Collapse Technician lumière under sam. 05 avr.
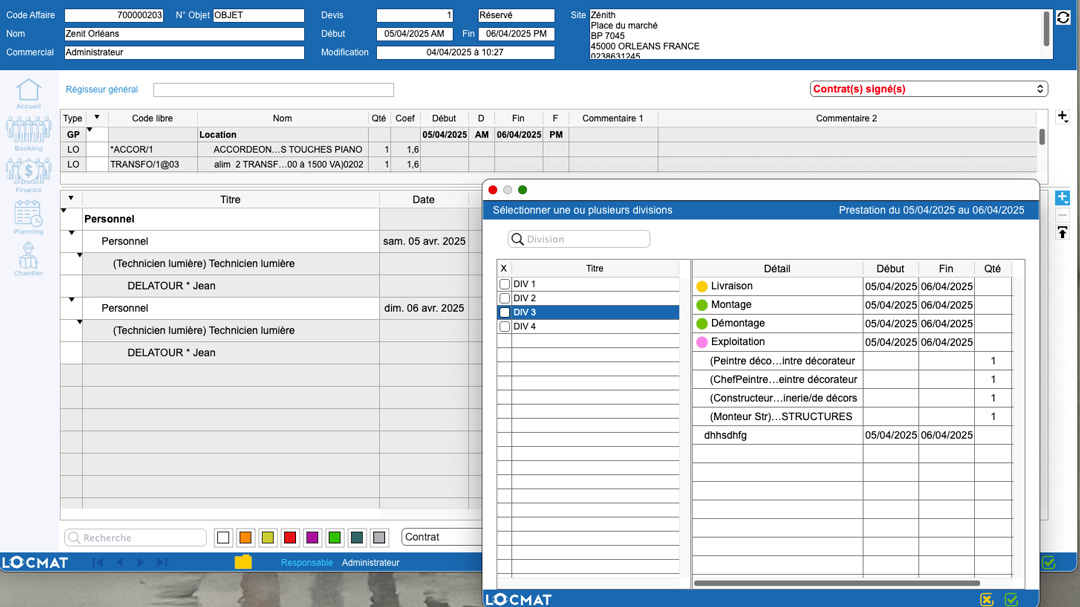Screen dimensions: 1080x607 coord(80,256)
